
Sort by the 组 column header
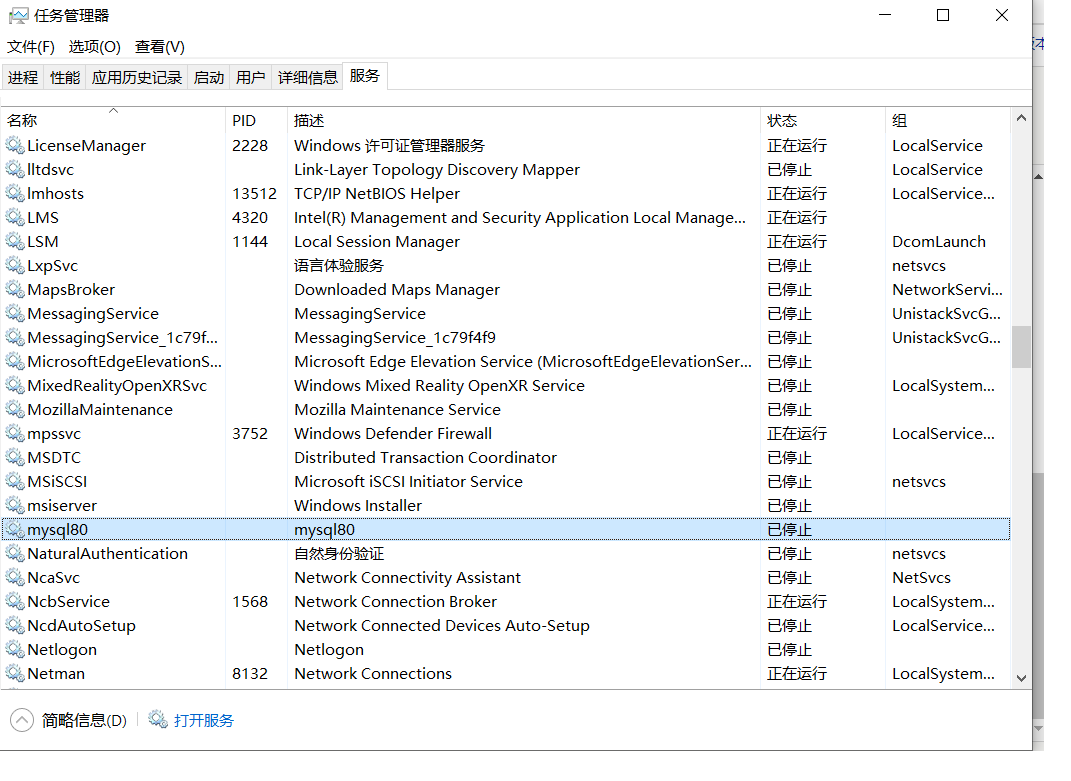948,120
